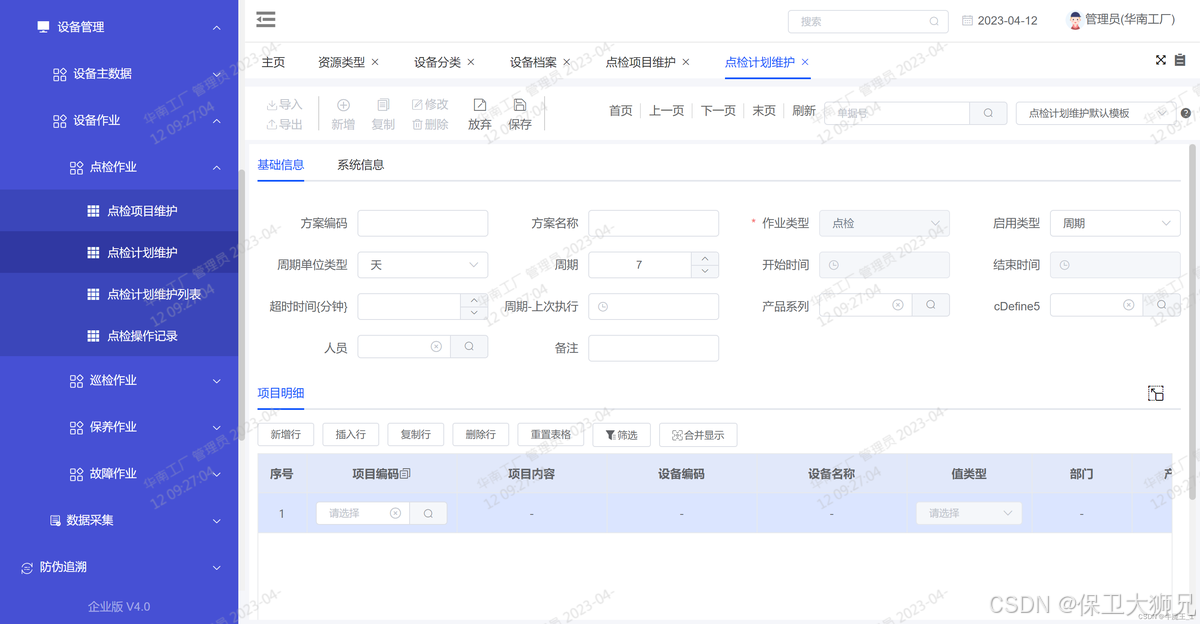Clear the 人员 field with the x icon

click(436, 346)
